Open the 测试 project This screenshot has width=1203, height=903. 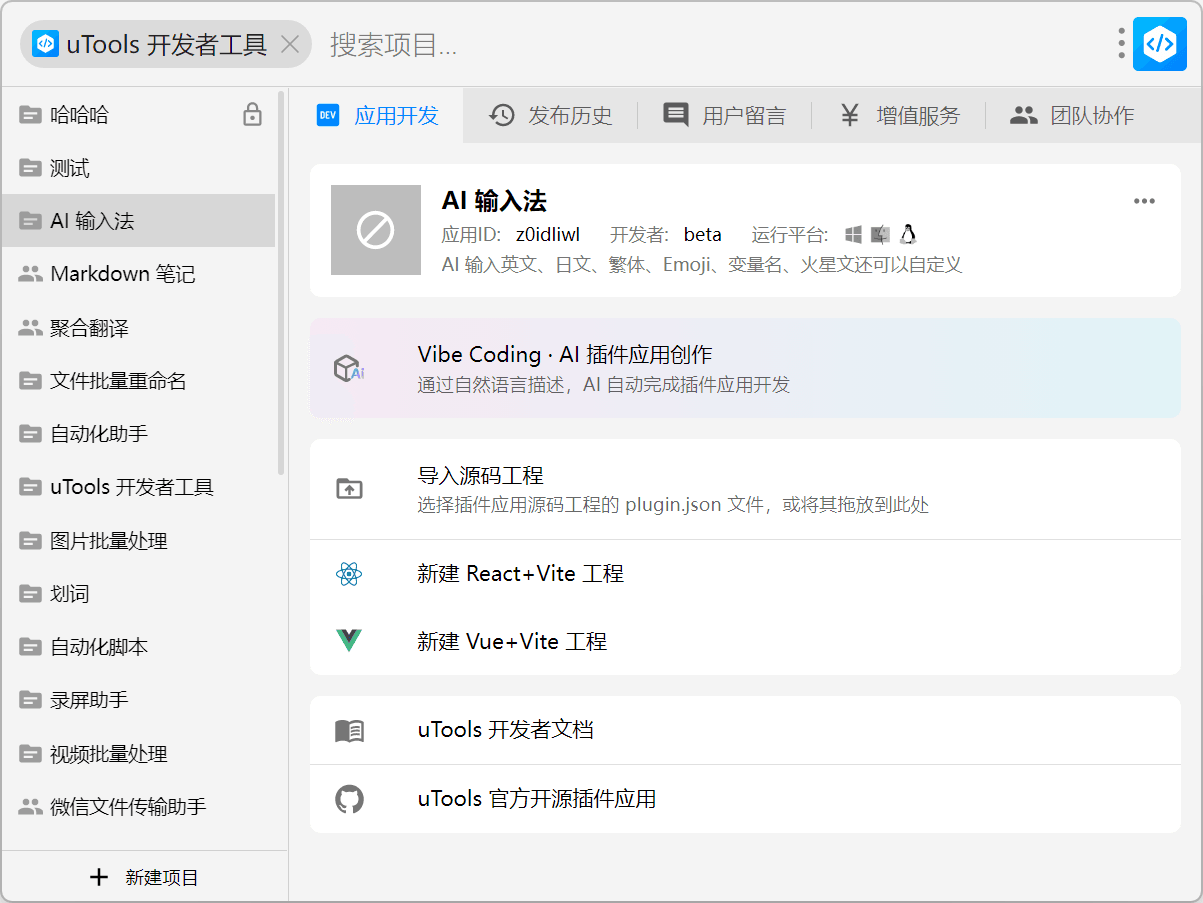138,168
